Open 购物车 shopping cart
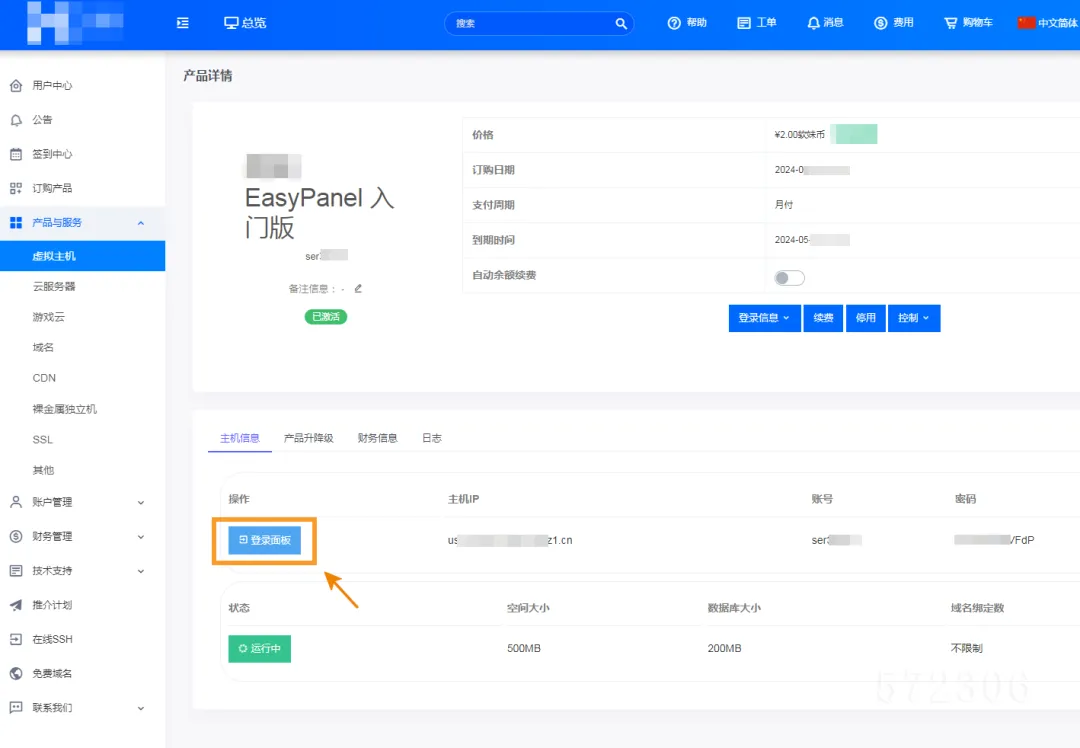Screen dimensions: 1080x748 [951, 23]
